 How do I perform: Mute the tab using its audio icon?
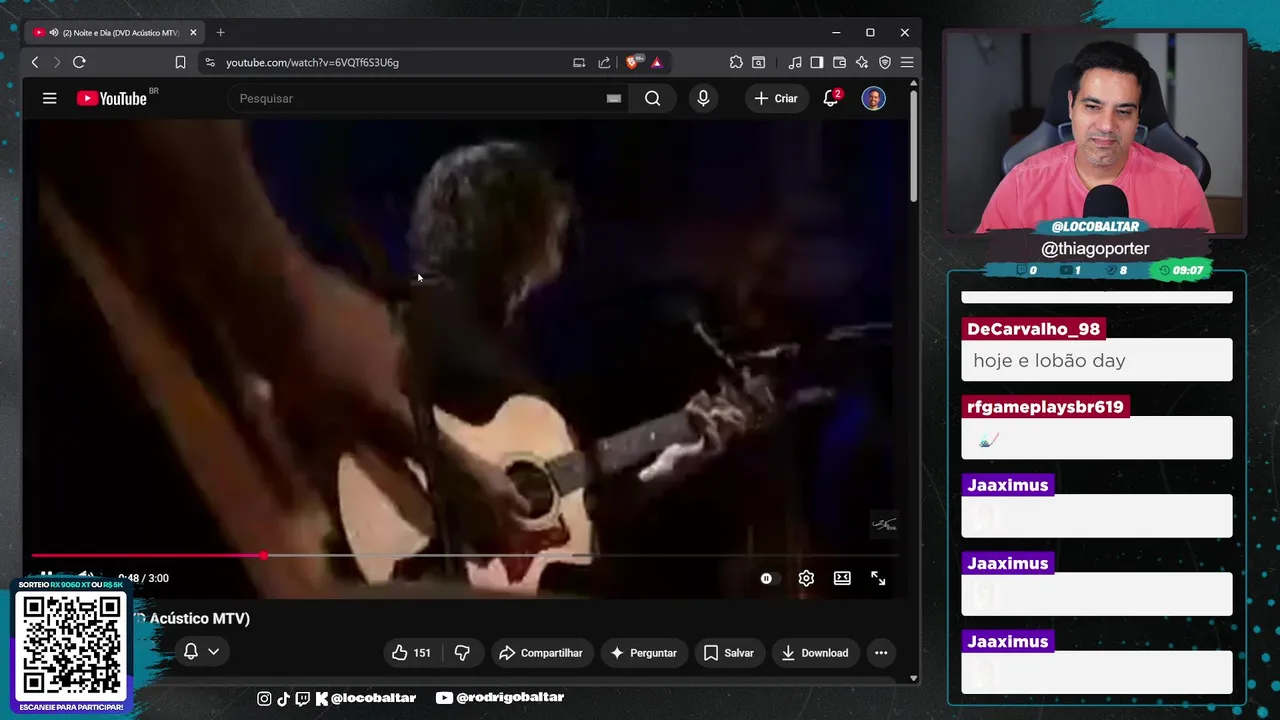(53, 32)
